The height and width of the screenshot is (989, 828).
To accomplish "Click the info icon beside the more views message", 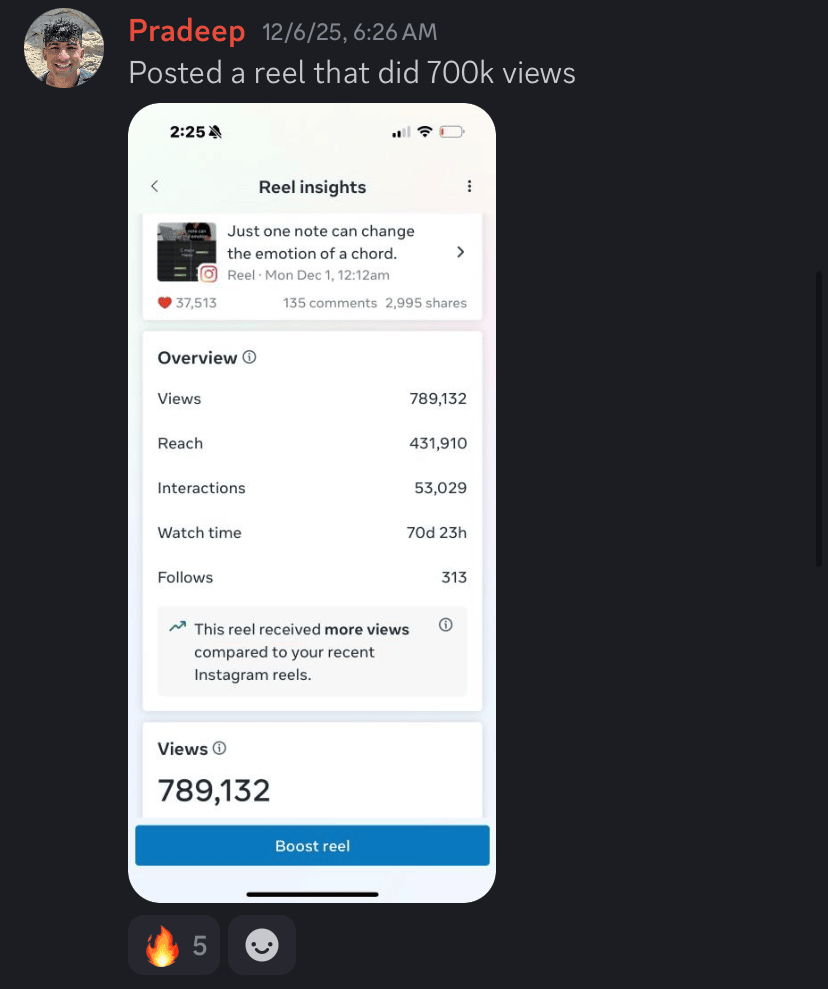I will [x=446, y=623].
